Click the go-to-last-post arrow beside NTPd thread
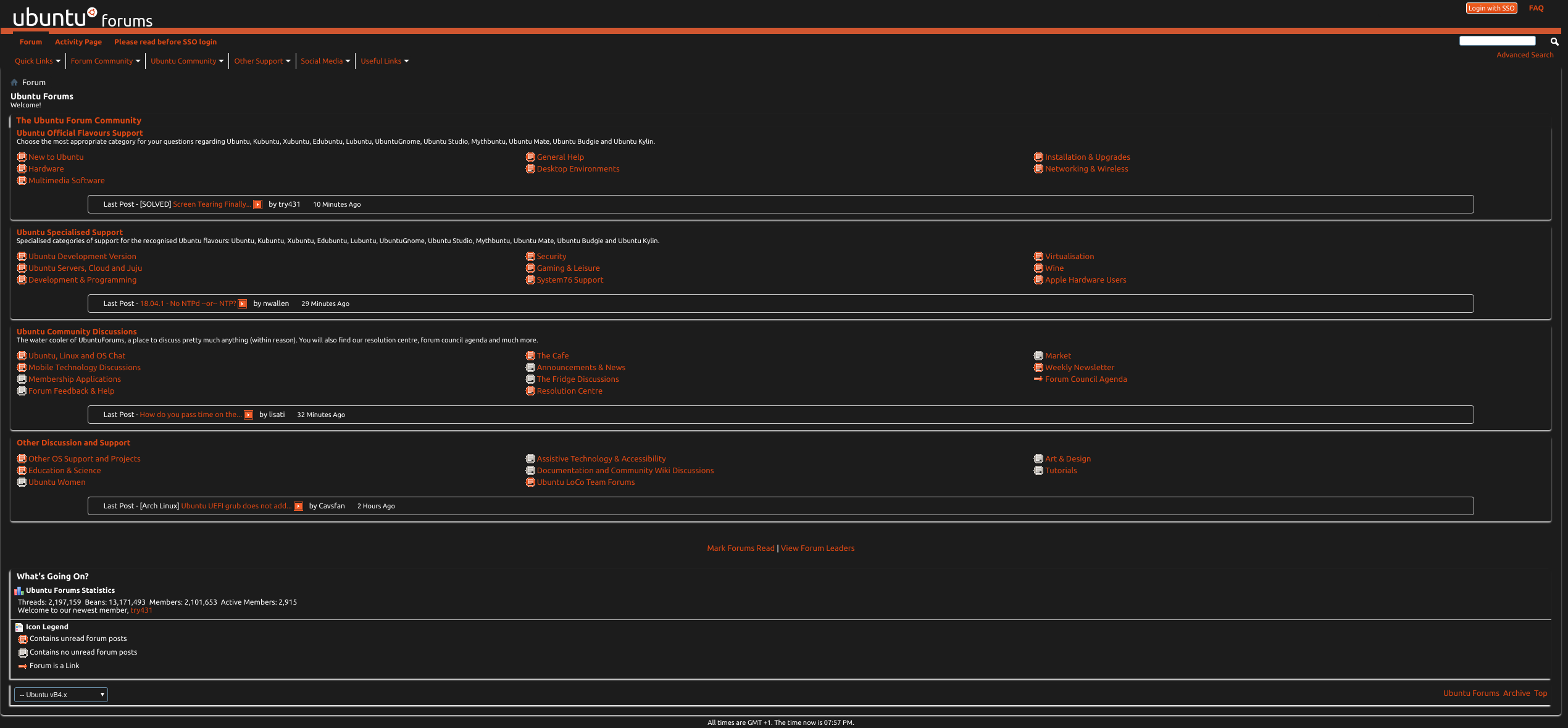The image size is (1568, 728). 242,304
